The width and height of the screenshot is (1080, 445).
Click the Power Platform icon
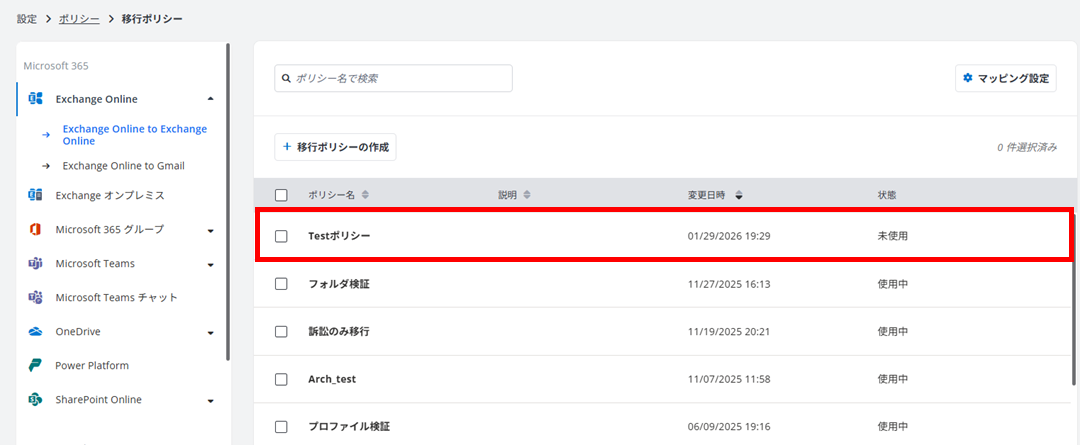[35, 366]
